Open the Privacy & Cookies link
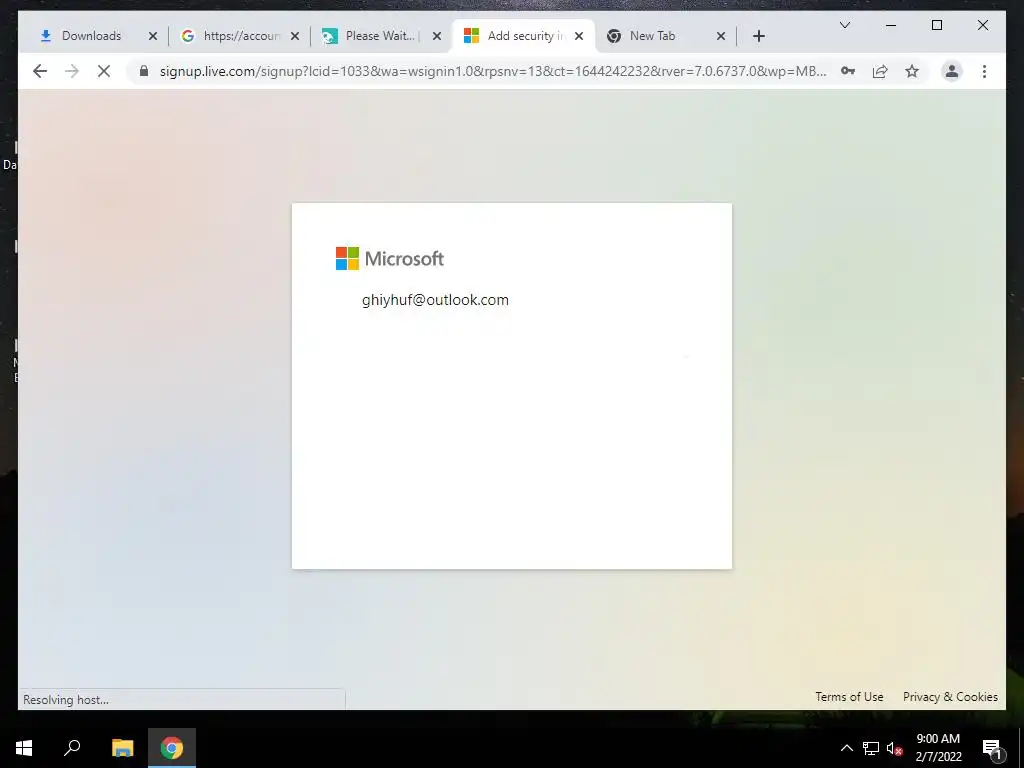The width and height of the screenshot is (1024, 768). (x=950, y=697)
